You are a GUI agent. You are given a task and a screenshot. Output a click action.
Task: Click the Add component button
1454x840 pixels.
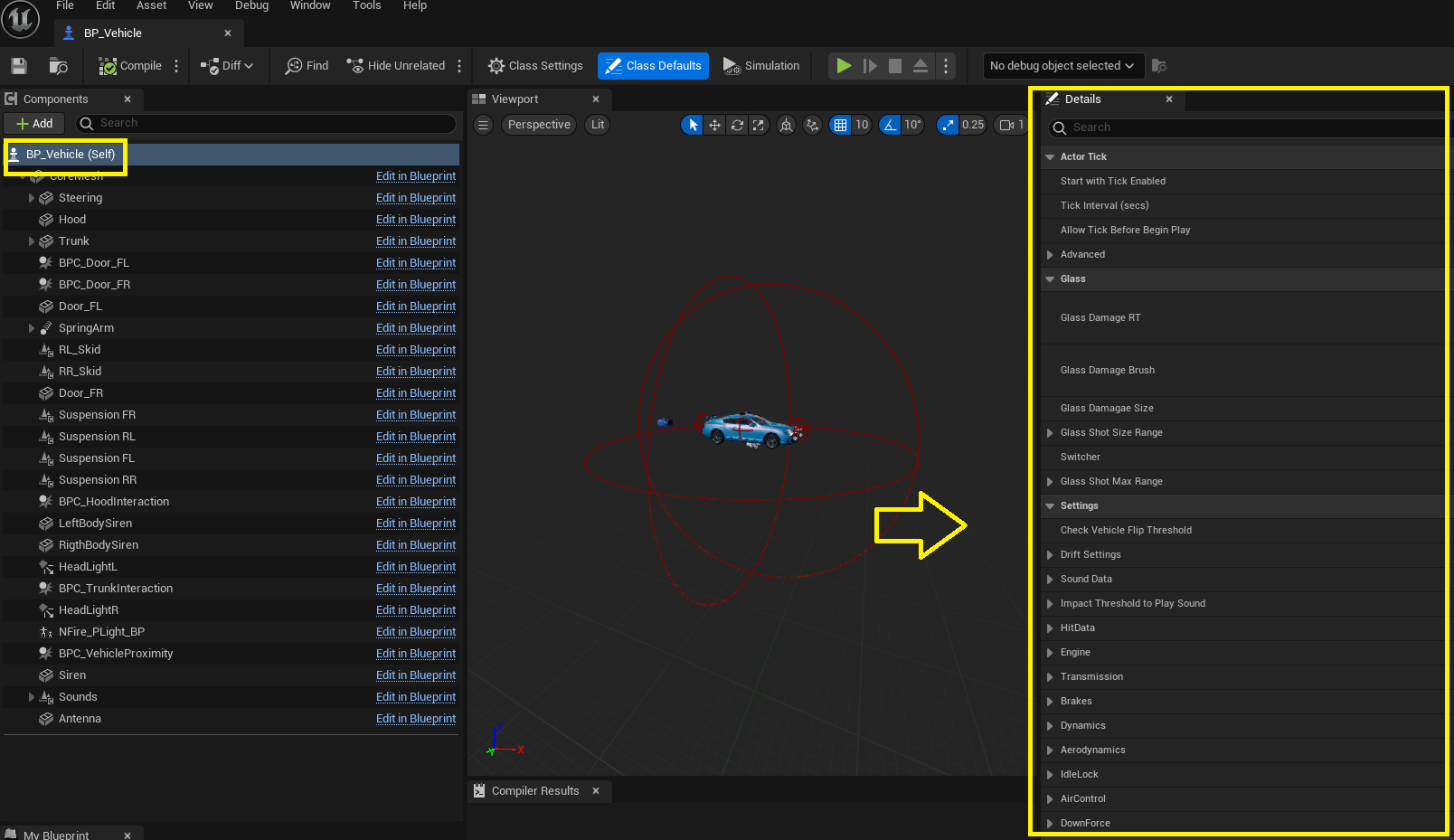(35, 124)
